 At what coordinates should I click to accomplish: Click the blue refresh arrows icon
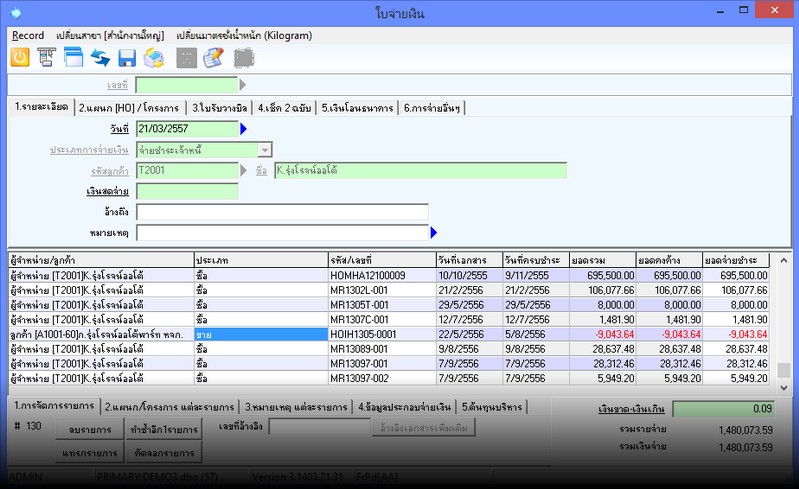100,58
